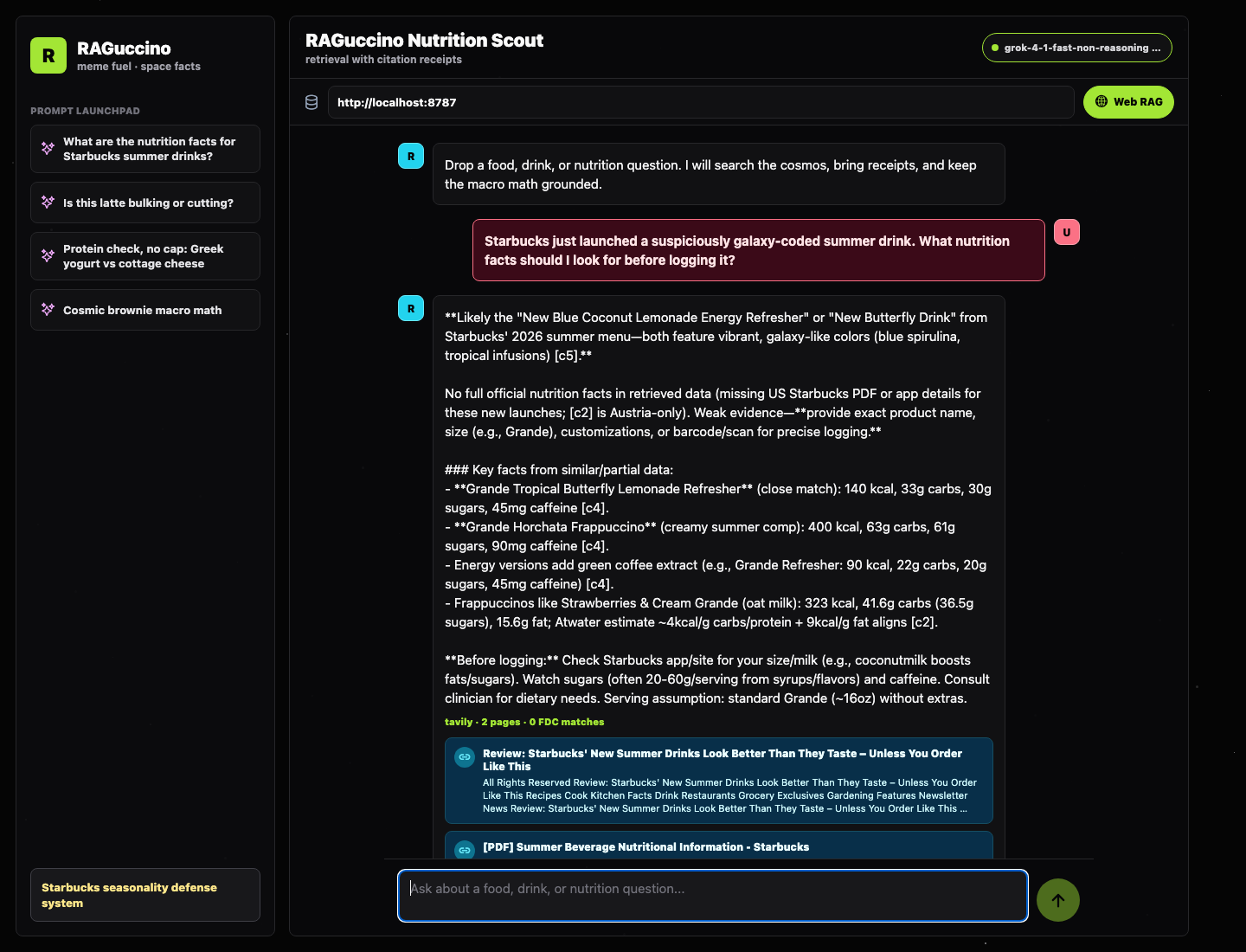1246x952 pixels.
Task: Click 'retrieval with citation receipts' subtitle
Action: coord(383,60)
